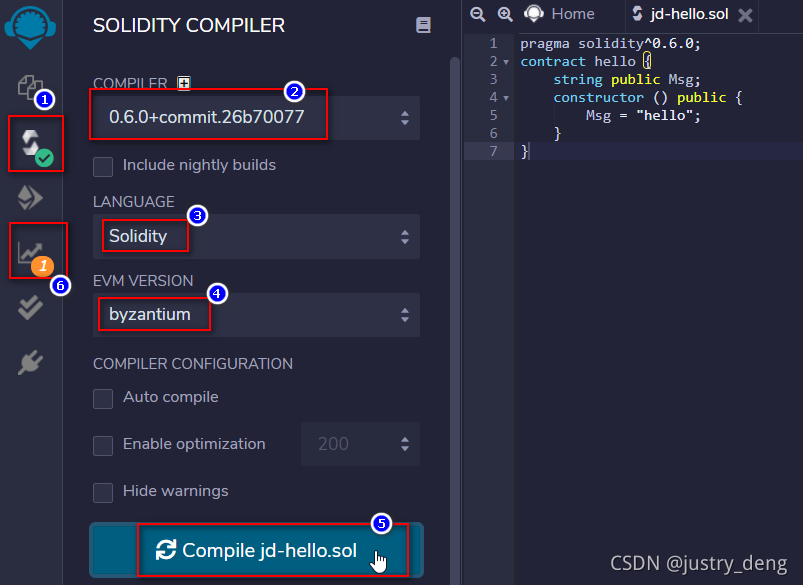Screen dimensions: 803x585
Task: Open the Solidity unit testing icon
Action: 30,307
